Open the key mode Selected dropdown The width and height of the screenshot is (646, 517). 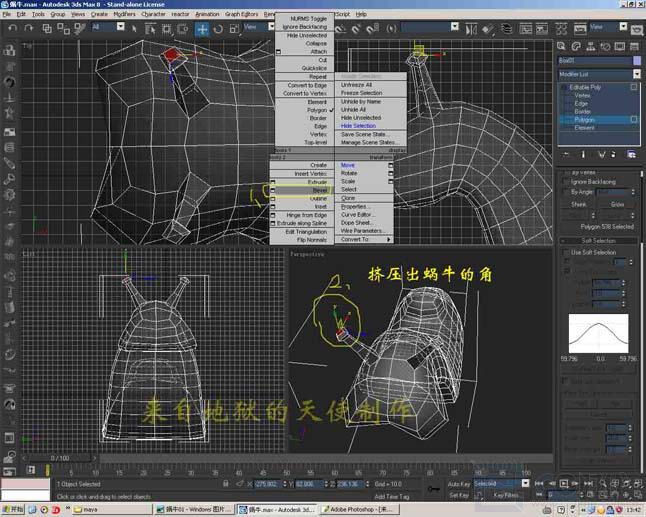525,483
